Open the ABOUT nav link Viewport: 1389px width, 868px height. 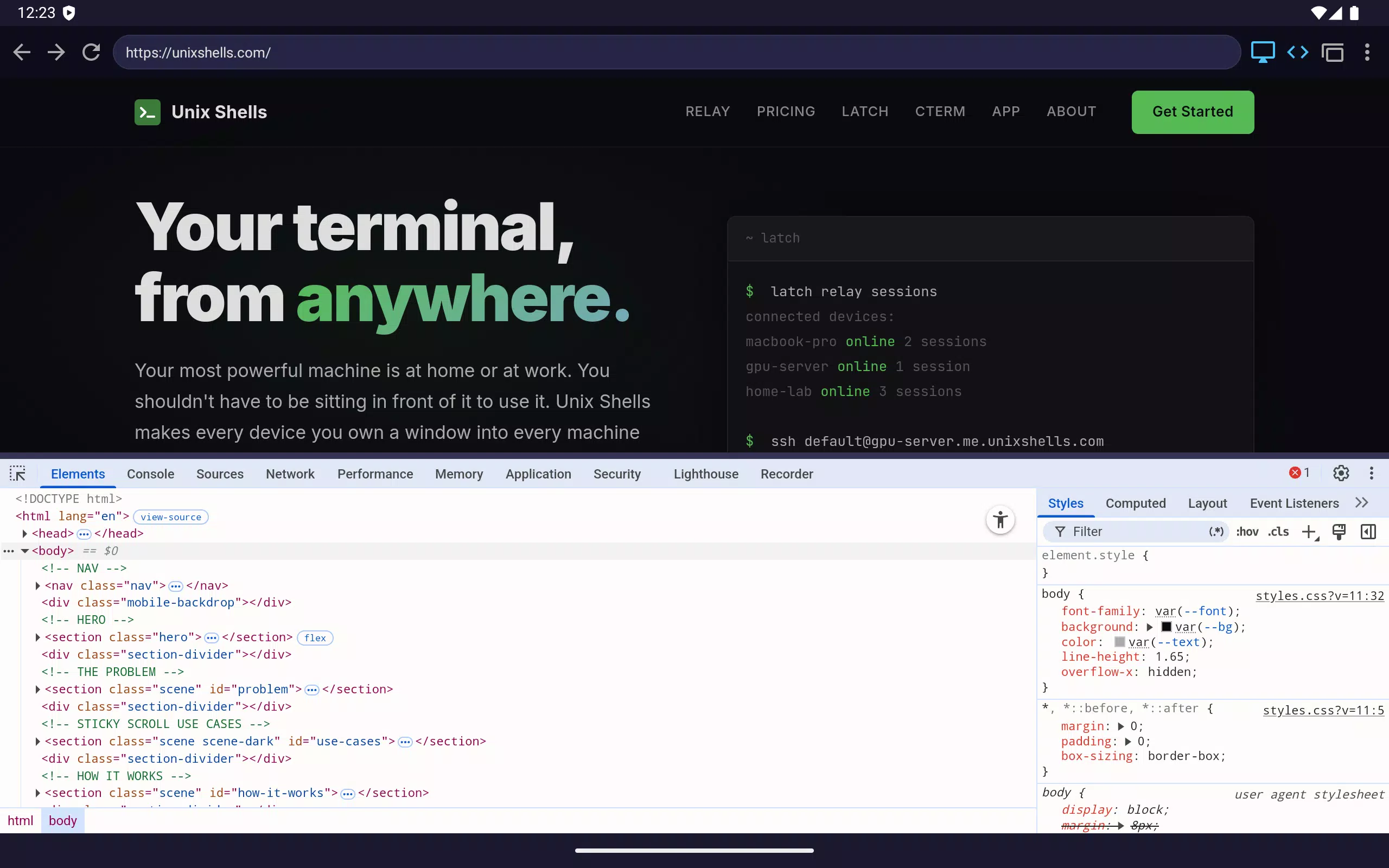click(1071, 111)
